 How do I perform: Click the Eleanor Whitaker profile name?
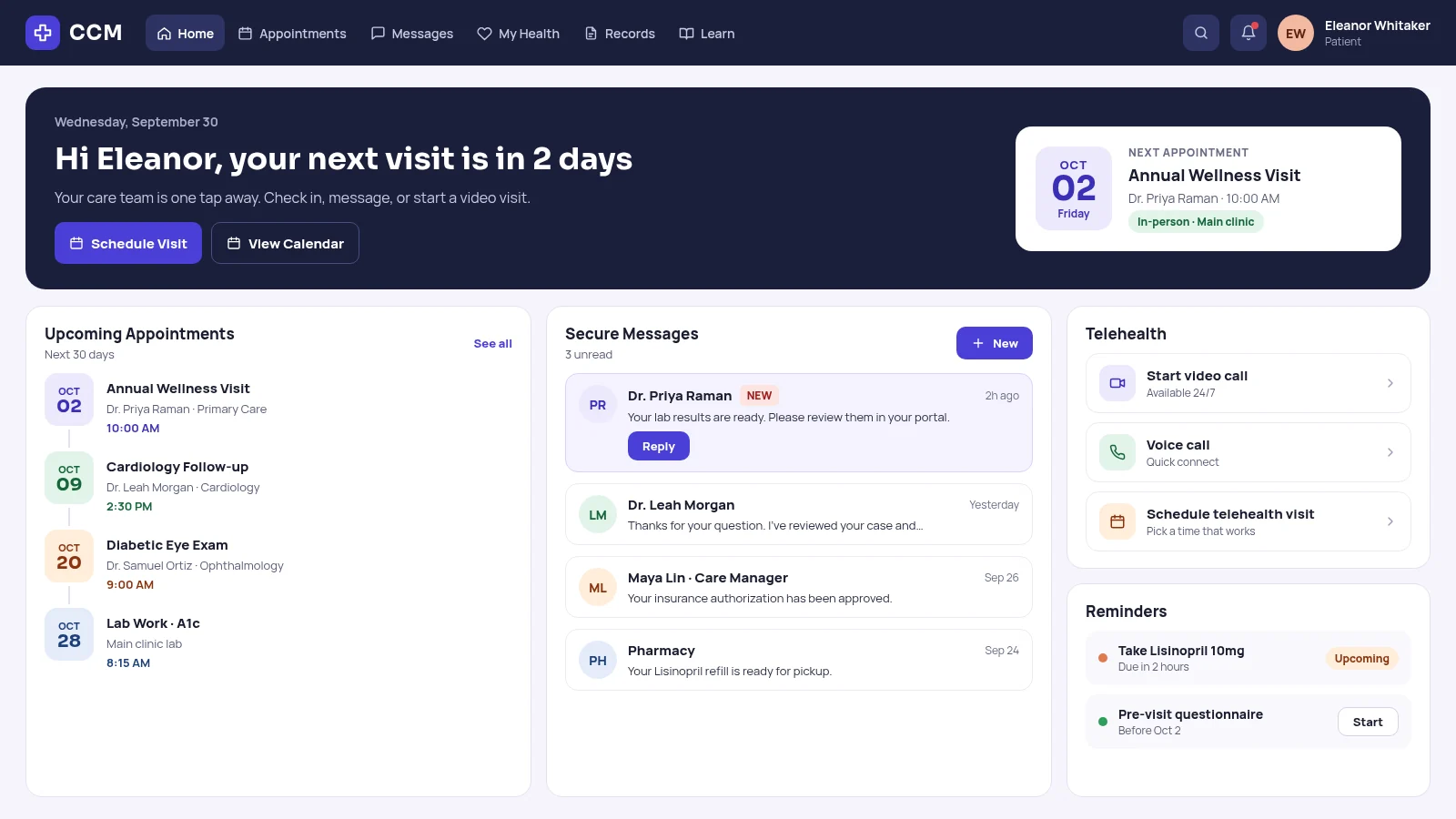1377,25
